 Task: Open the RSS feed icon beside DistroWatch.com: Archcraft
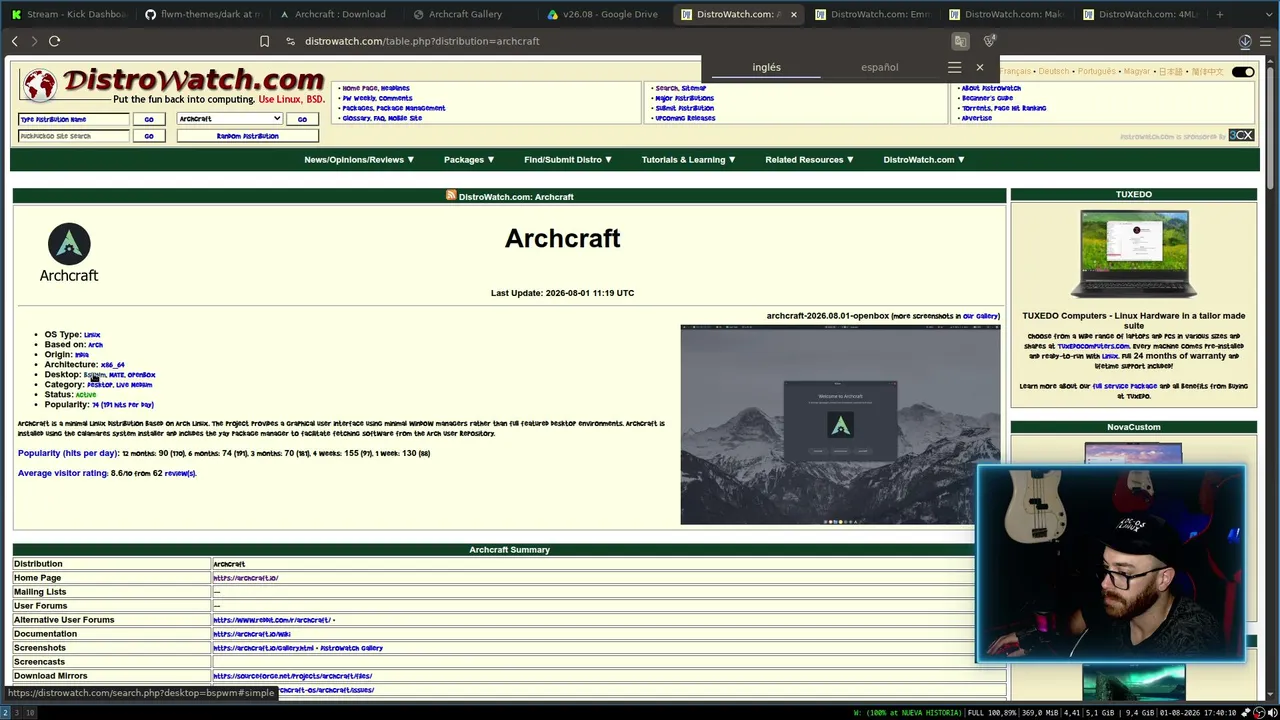451,196
